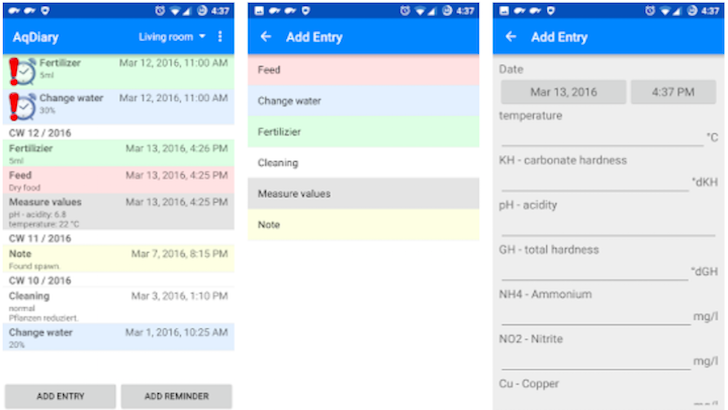Open the time picker showing 4:37 PM

pos(671,92)
